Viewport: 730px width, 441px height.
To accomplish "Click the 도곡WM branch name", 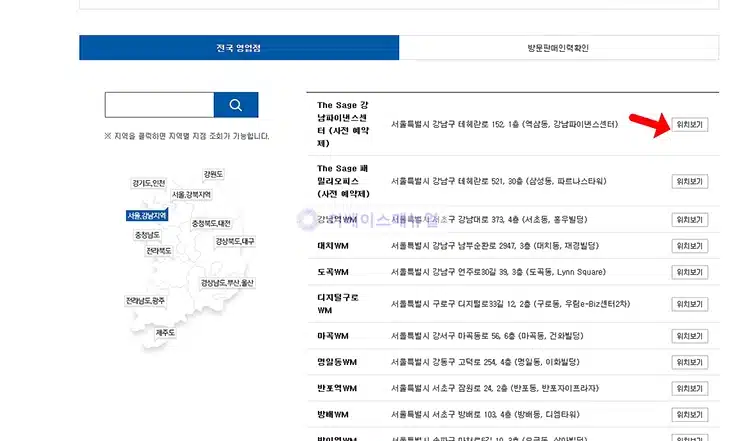I will [x=333, y=272].
